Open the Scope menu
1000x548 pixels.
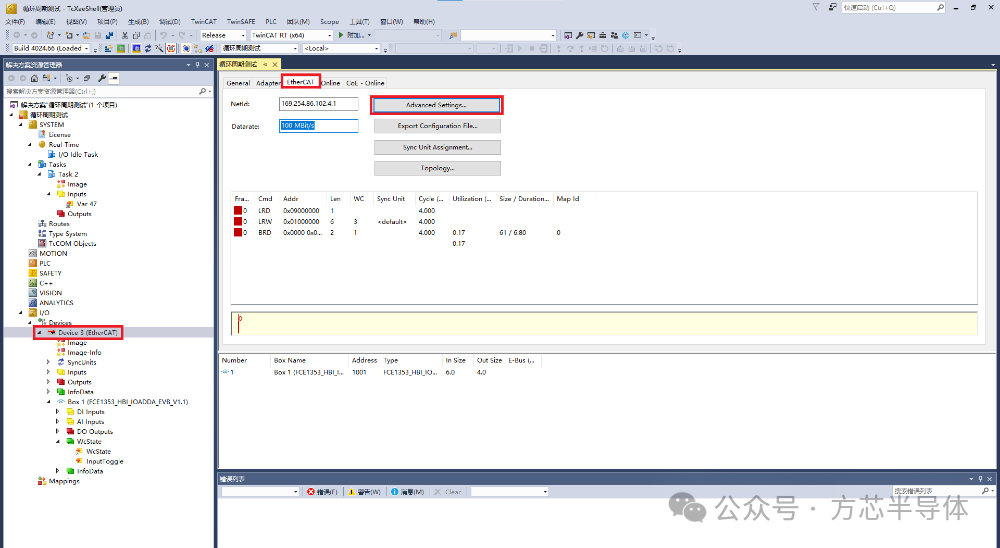coord(330,22)
